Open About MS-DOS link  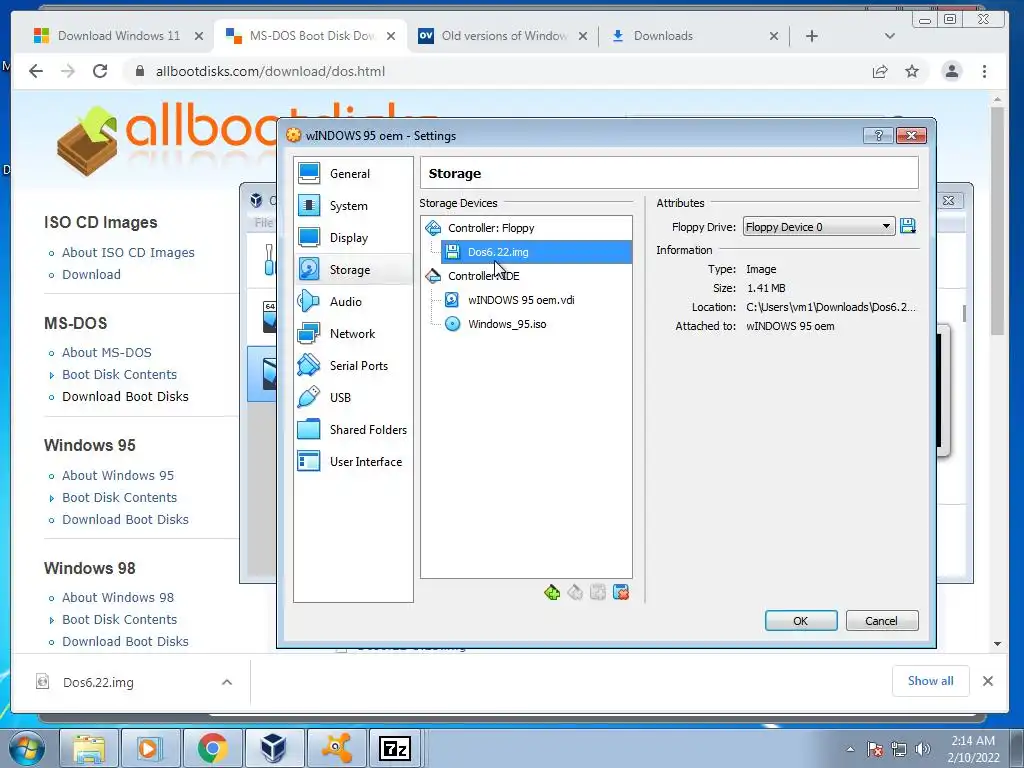pyautogui.click(x=106, y=353)
